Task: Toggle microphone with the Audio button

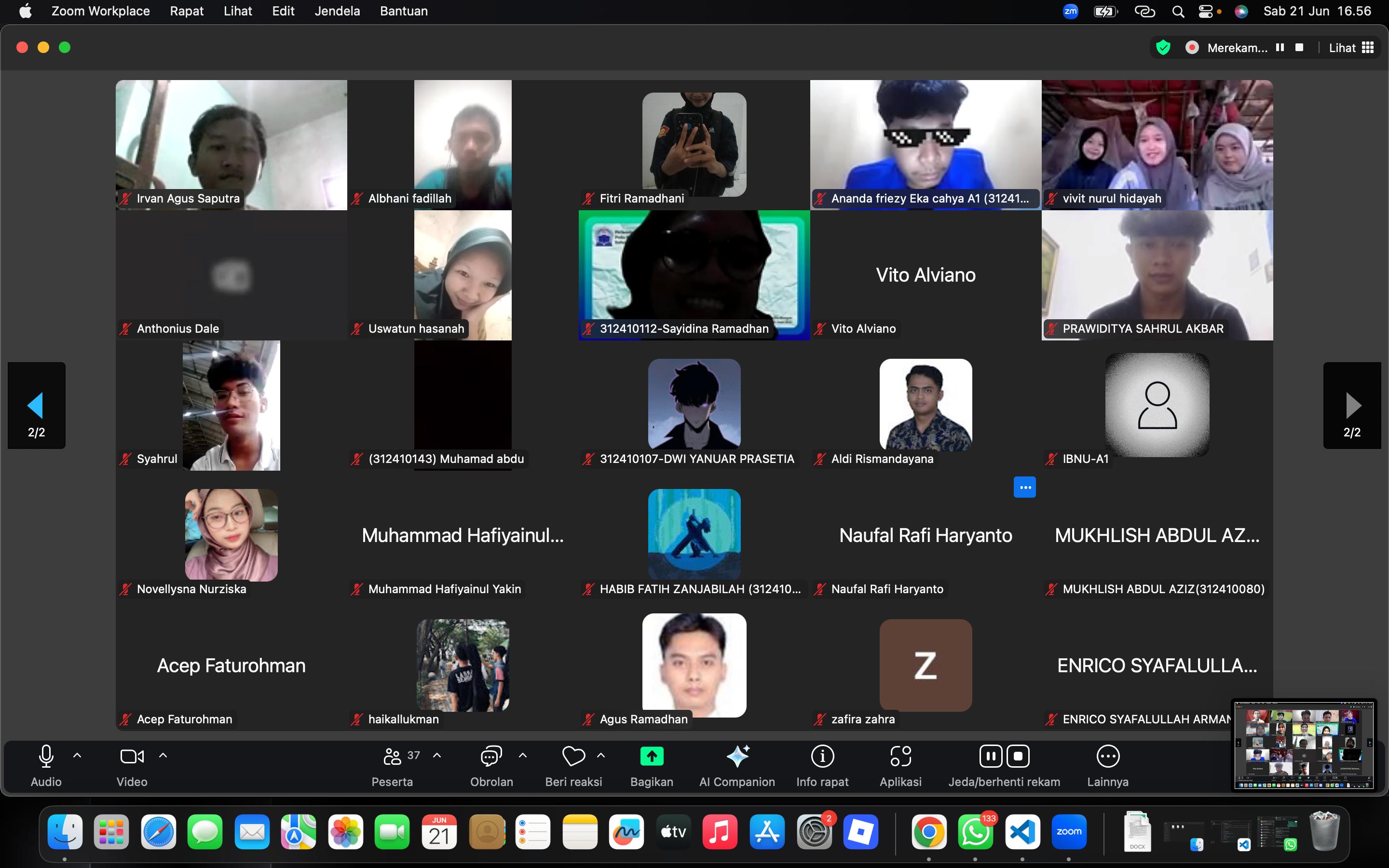Action: 46,765
